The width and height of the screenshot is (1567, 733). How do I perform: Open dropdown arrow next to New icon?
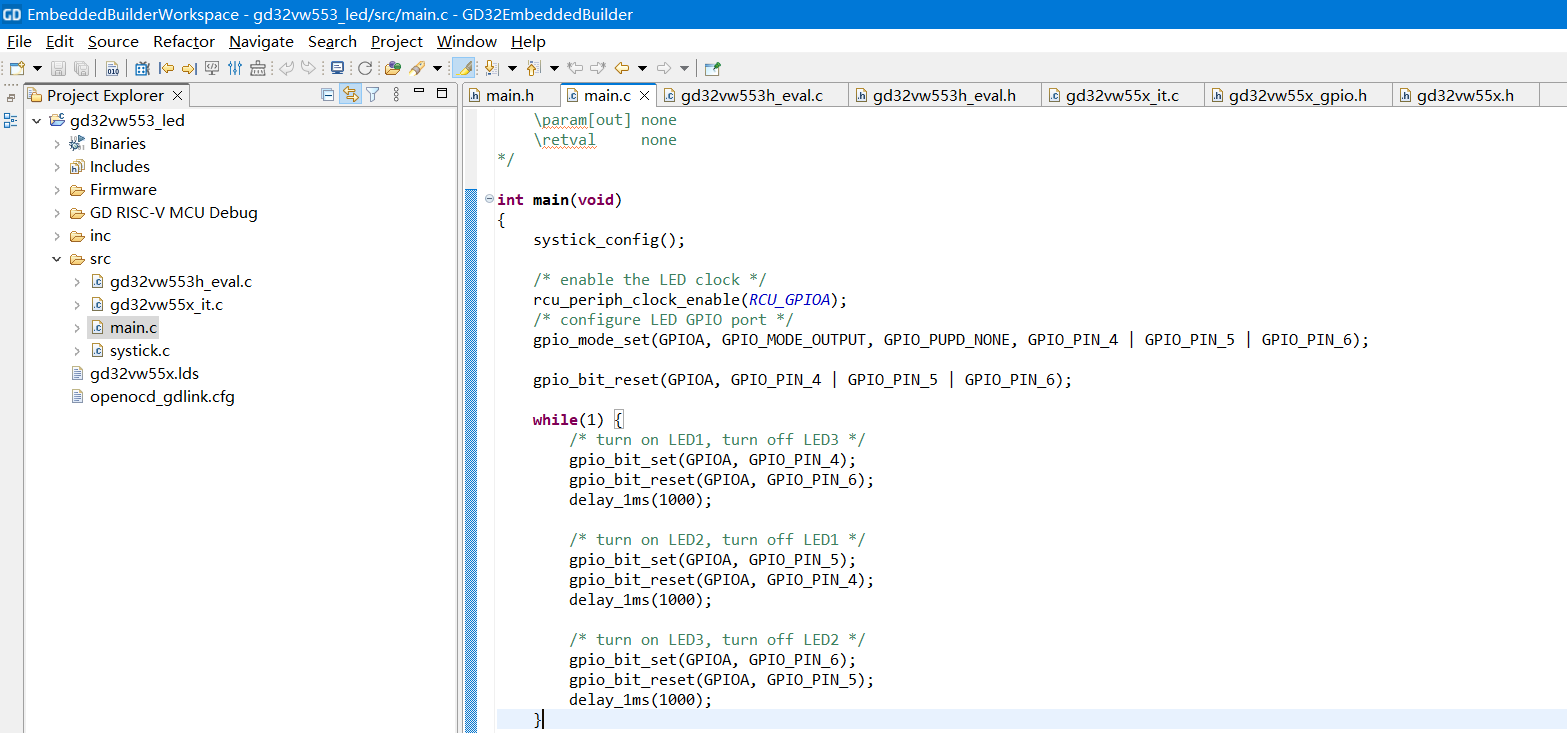37,68
